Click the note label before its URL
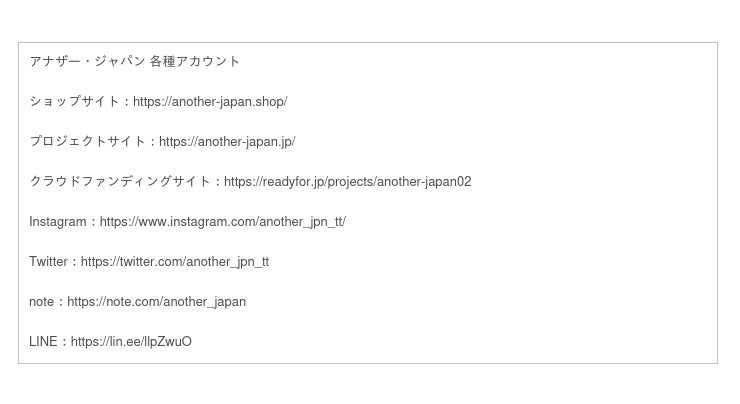Image resolution: width=740 pixels, height=404 pixels. [41, 302]
